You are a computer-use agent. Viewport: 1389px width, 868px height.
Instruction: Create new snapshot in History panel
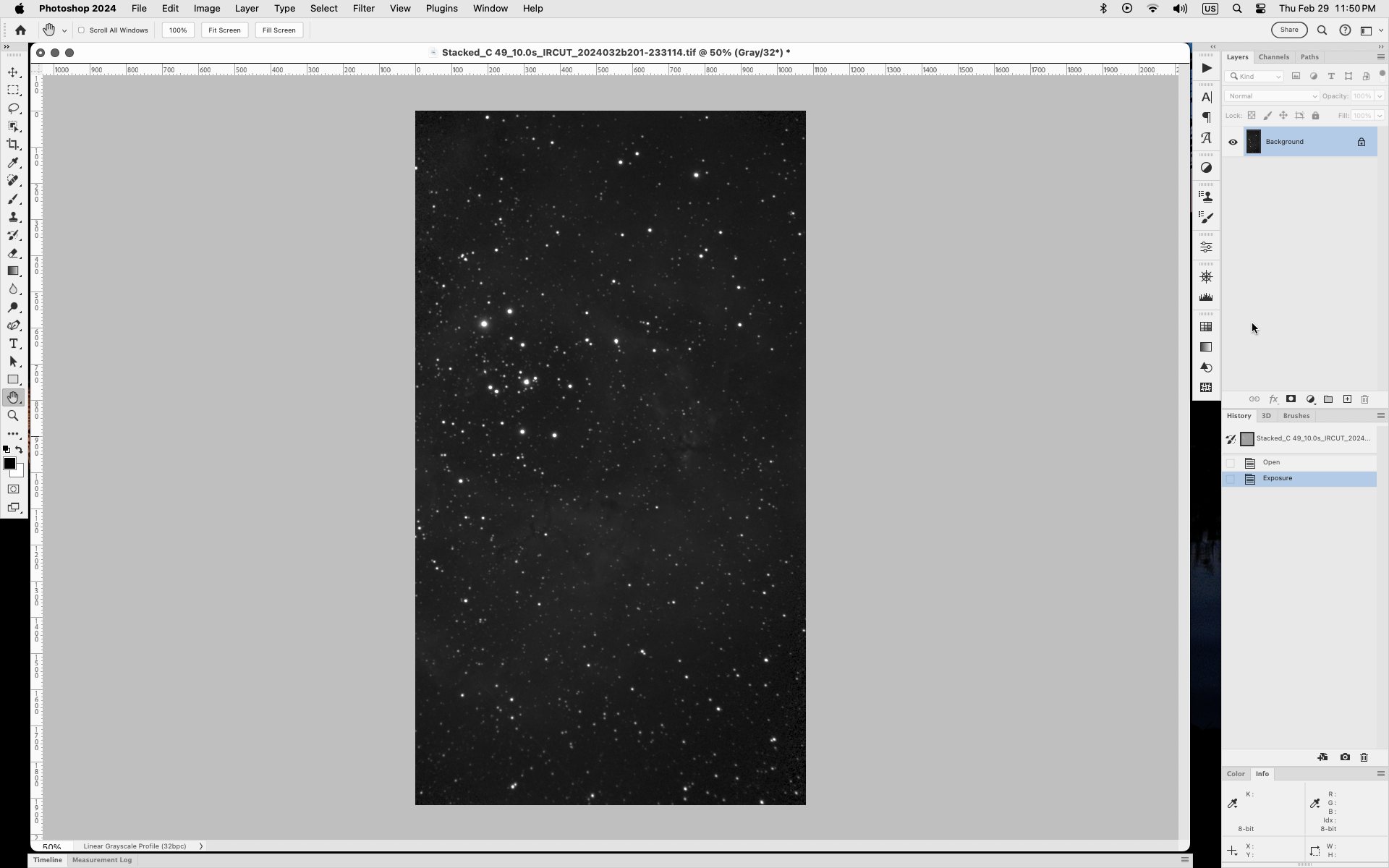1345,757
